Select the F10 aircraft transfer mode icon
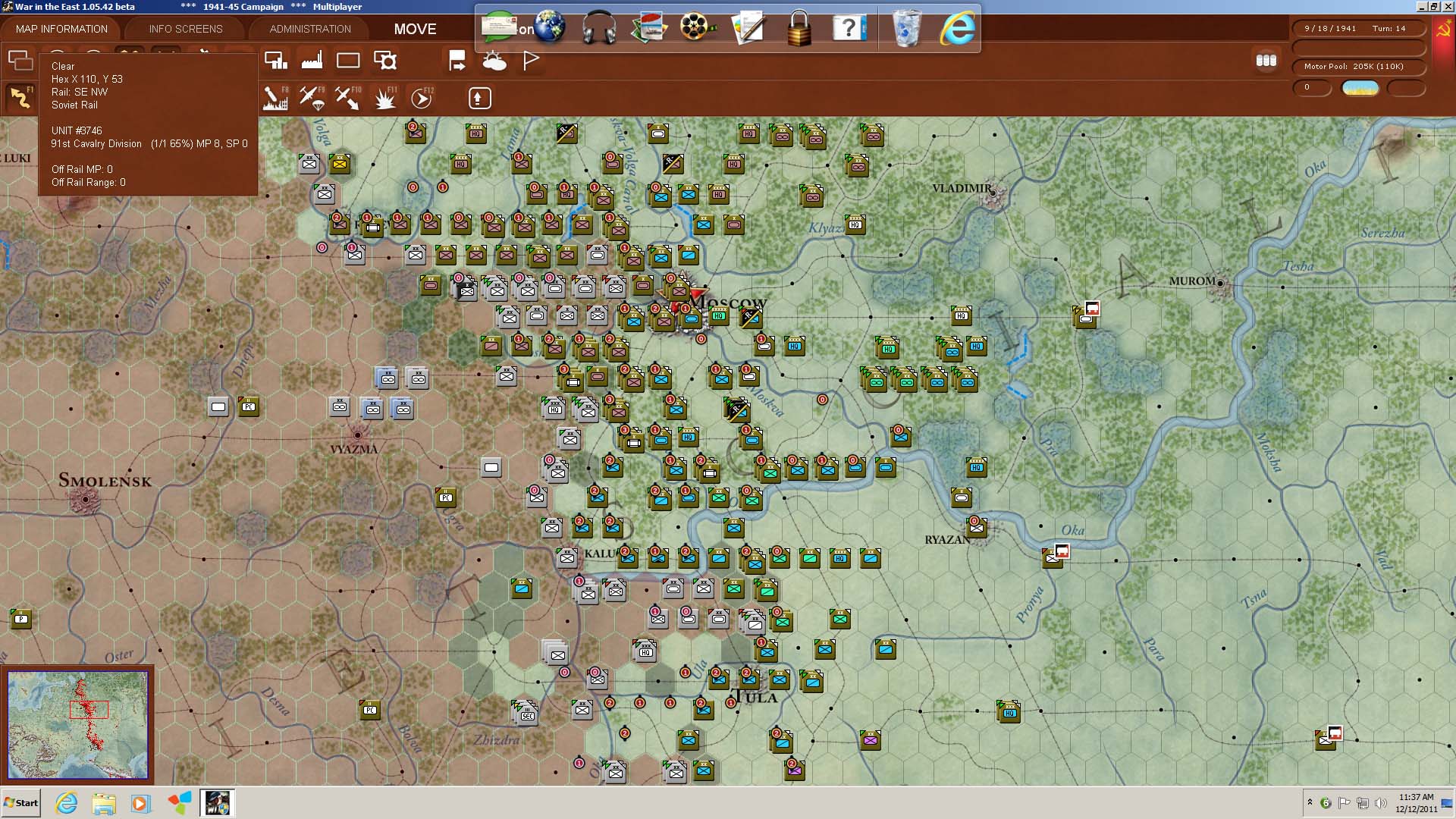The height and width of the screenshot is (819, 1456). coord(348,98)
